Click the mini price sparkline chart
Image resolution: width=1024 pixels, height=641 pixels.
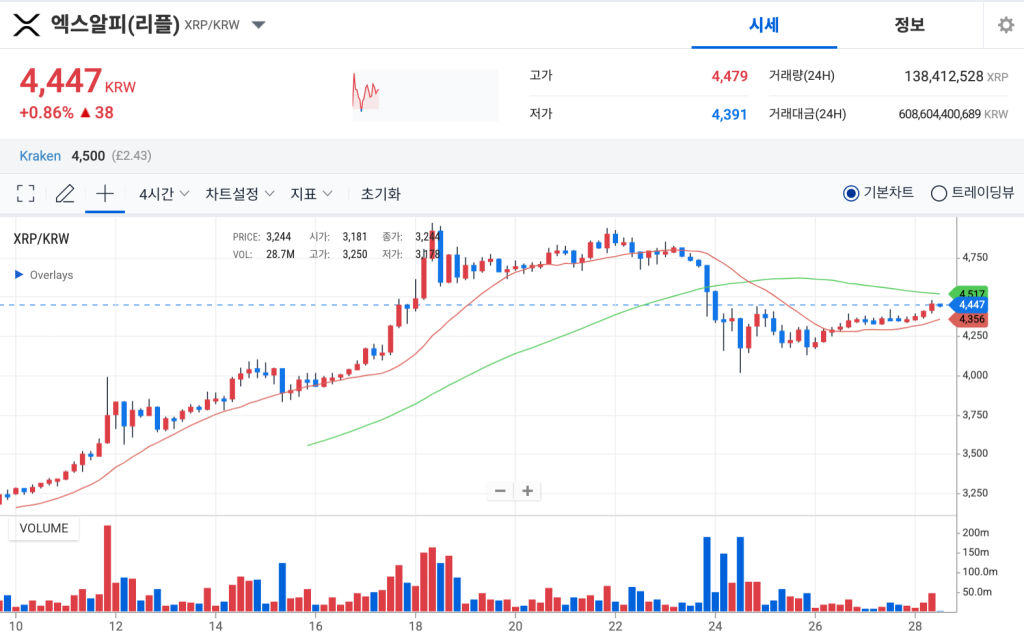(x=425, y=95)
